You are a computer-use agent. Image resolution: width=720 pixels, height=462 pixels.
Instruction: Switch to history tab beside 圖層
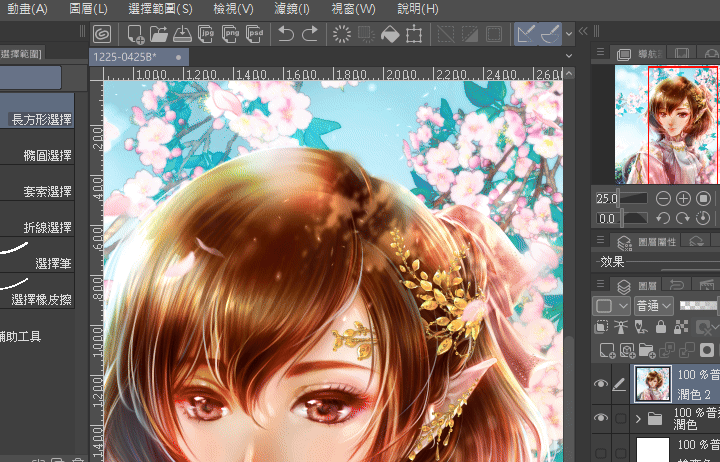pyautogui.click(x=677, y=286)
